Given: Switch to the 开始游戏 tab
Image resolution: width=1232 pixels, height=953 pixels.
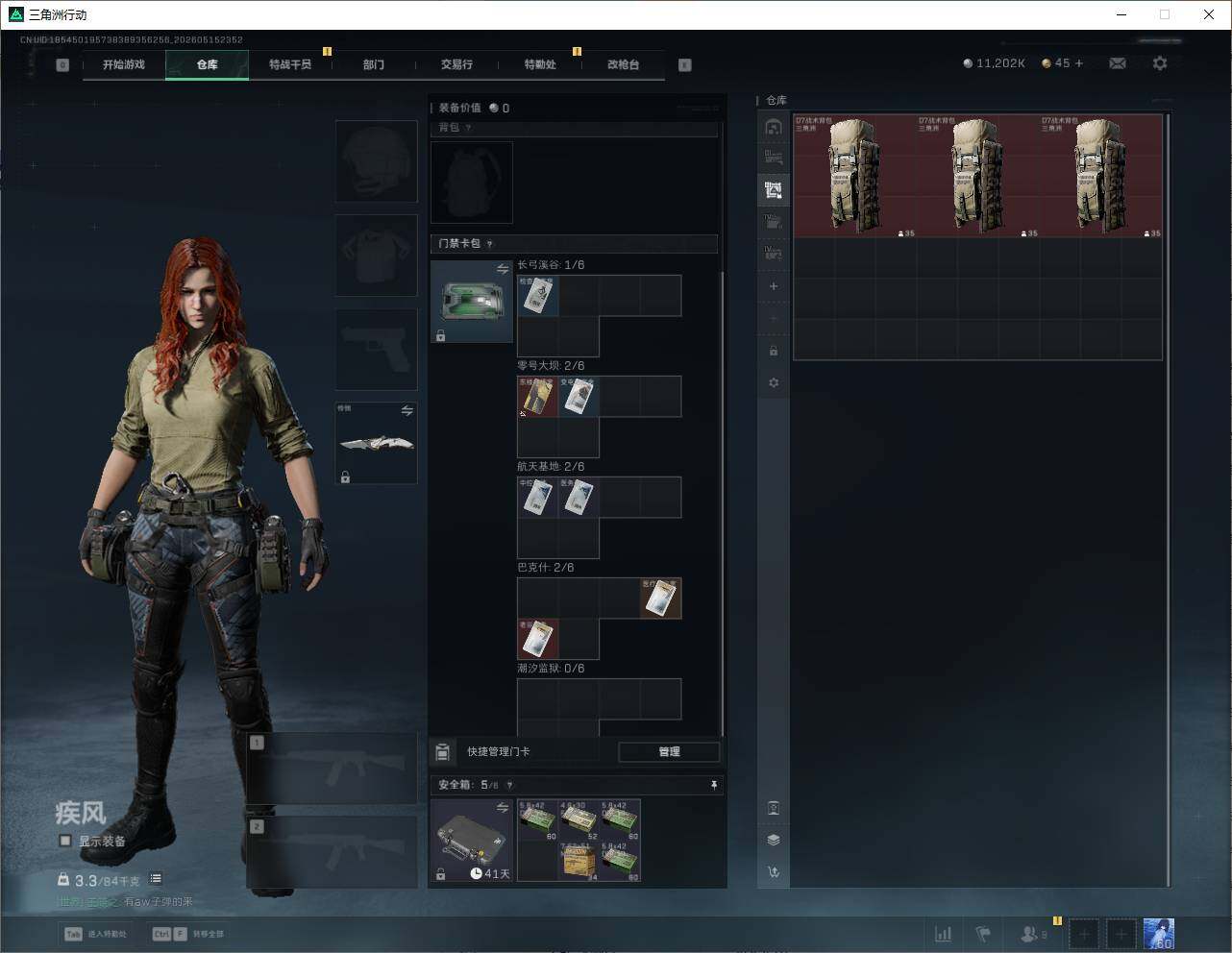Looking at the screenshot, I should click(x=124, y=64).
